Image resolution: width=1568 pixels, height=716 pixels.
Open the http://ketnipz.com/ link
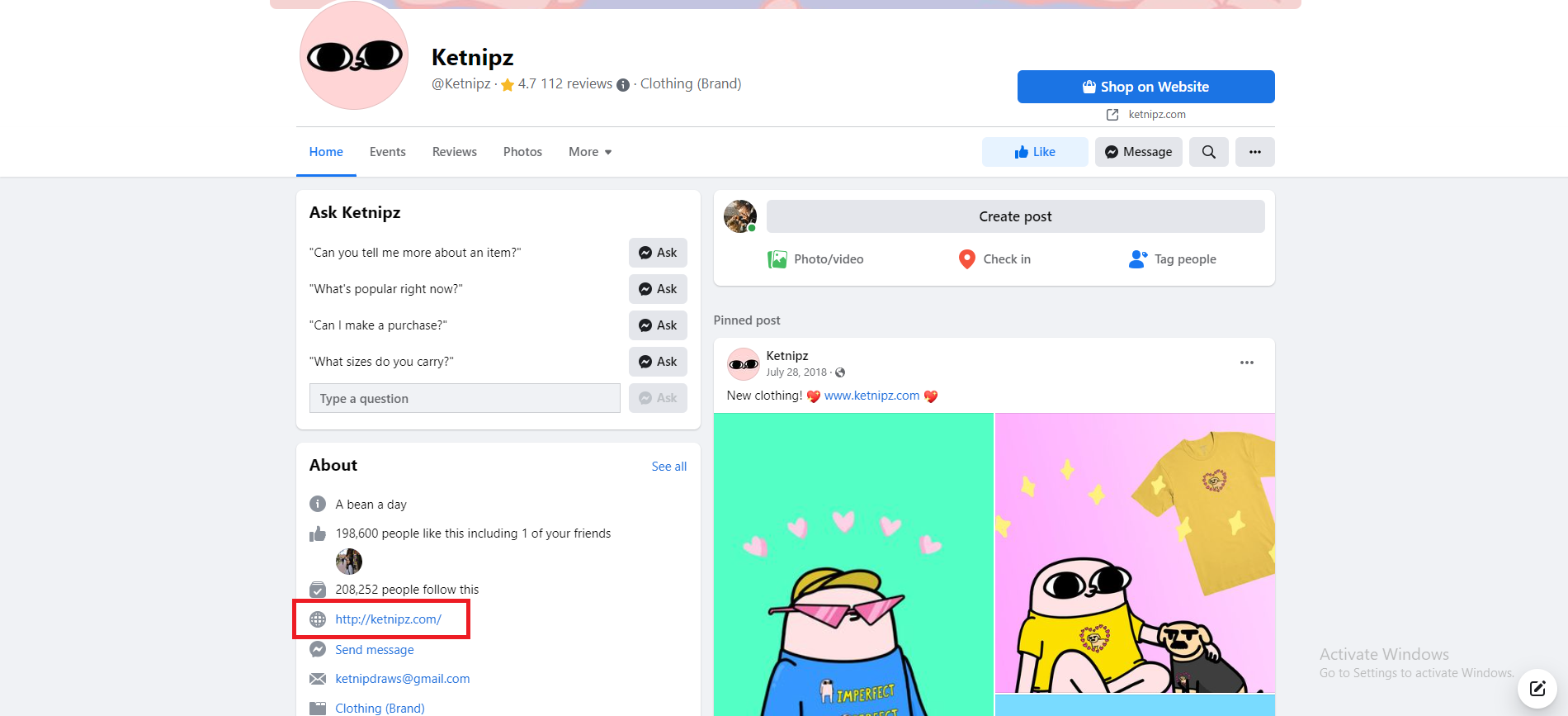click(389, 619)
